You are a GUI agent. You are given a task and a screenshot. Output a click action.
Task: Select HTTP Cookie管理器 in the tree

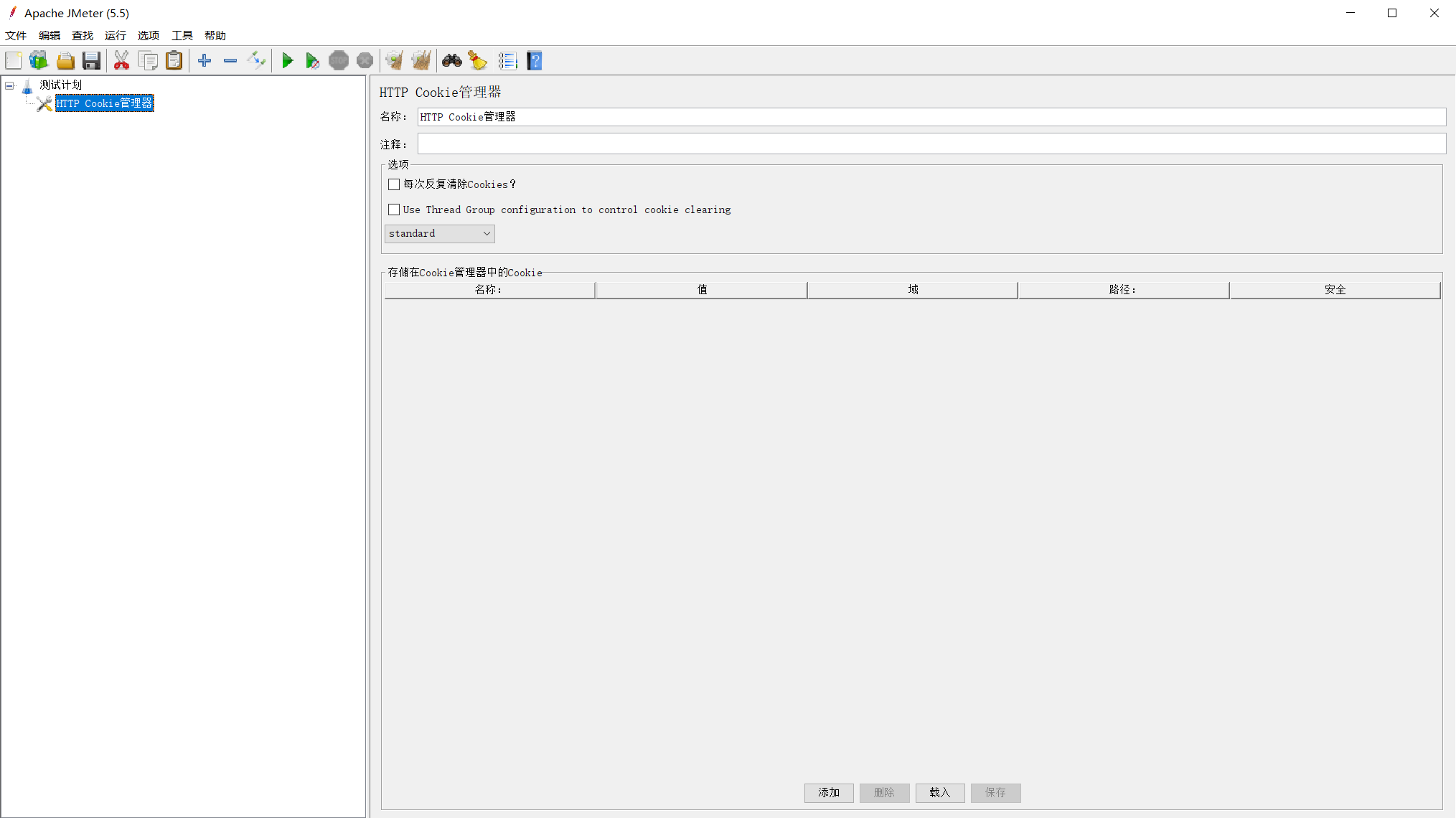pos(104,103)
